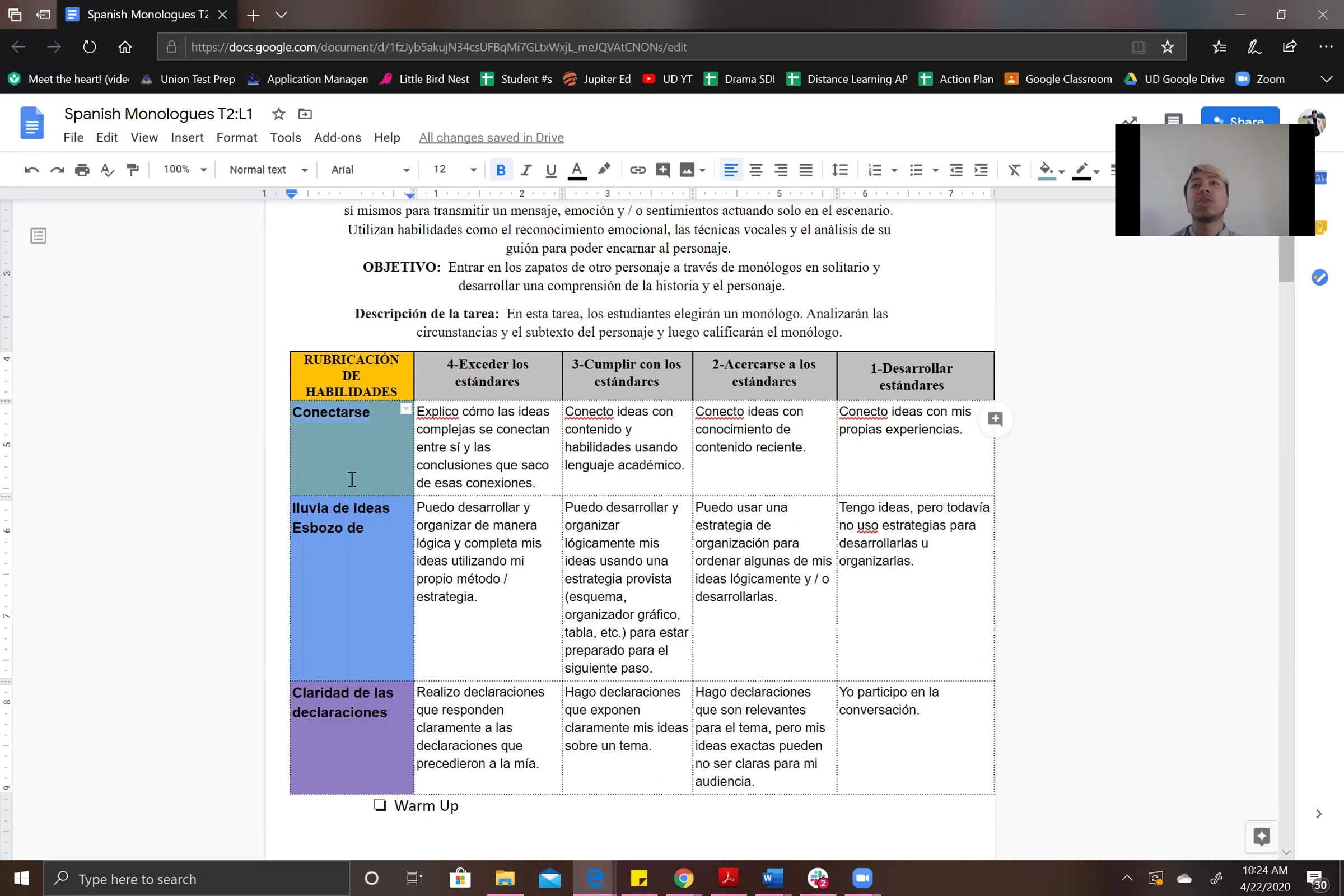Open the zoom 100% dropdown
Image resolution: width=1344 pixels, height=896 pixels.
(x=185, y=170)
